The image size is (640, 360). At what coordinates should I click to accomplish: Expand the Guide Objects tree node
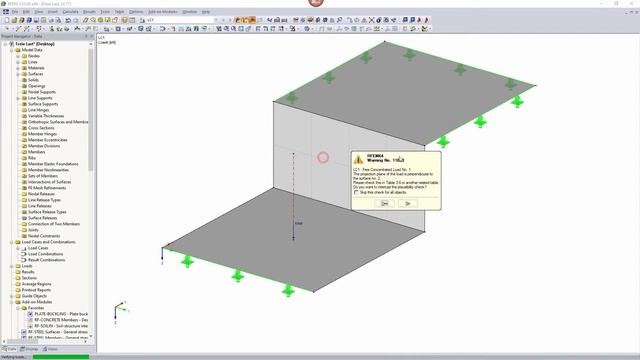pyautogui.click(x=12, y=296)
